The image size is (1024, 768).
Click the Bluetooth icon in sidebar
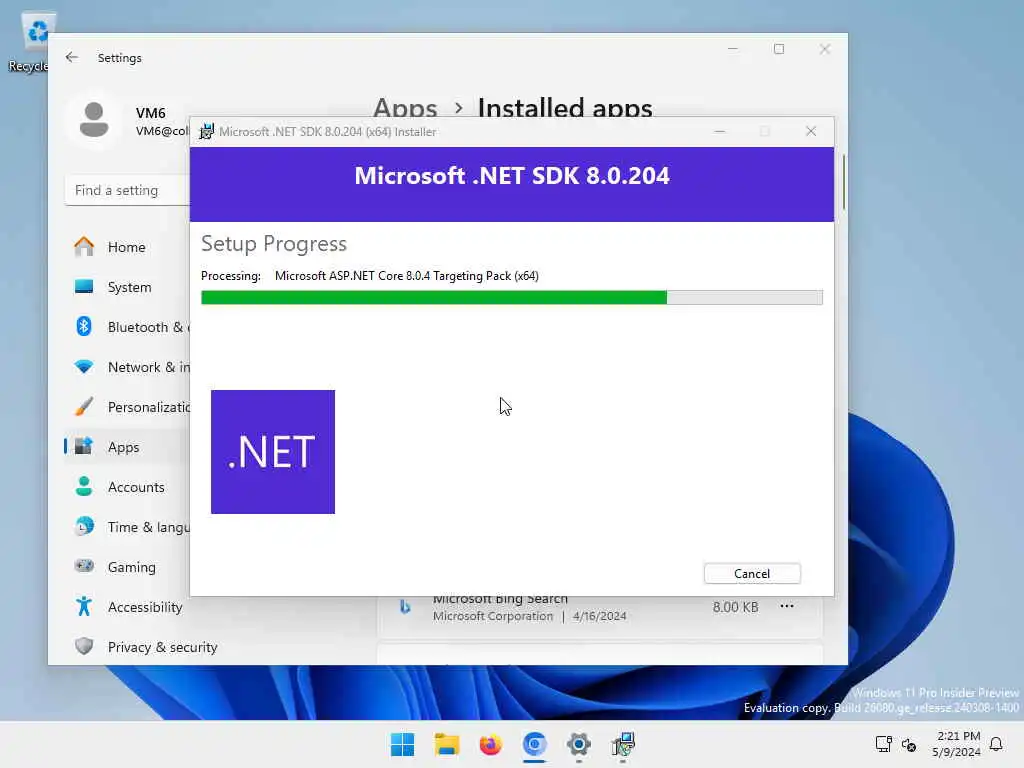click(84, 326)
